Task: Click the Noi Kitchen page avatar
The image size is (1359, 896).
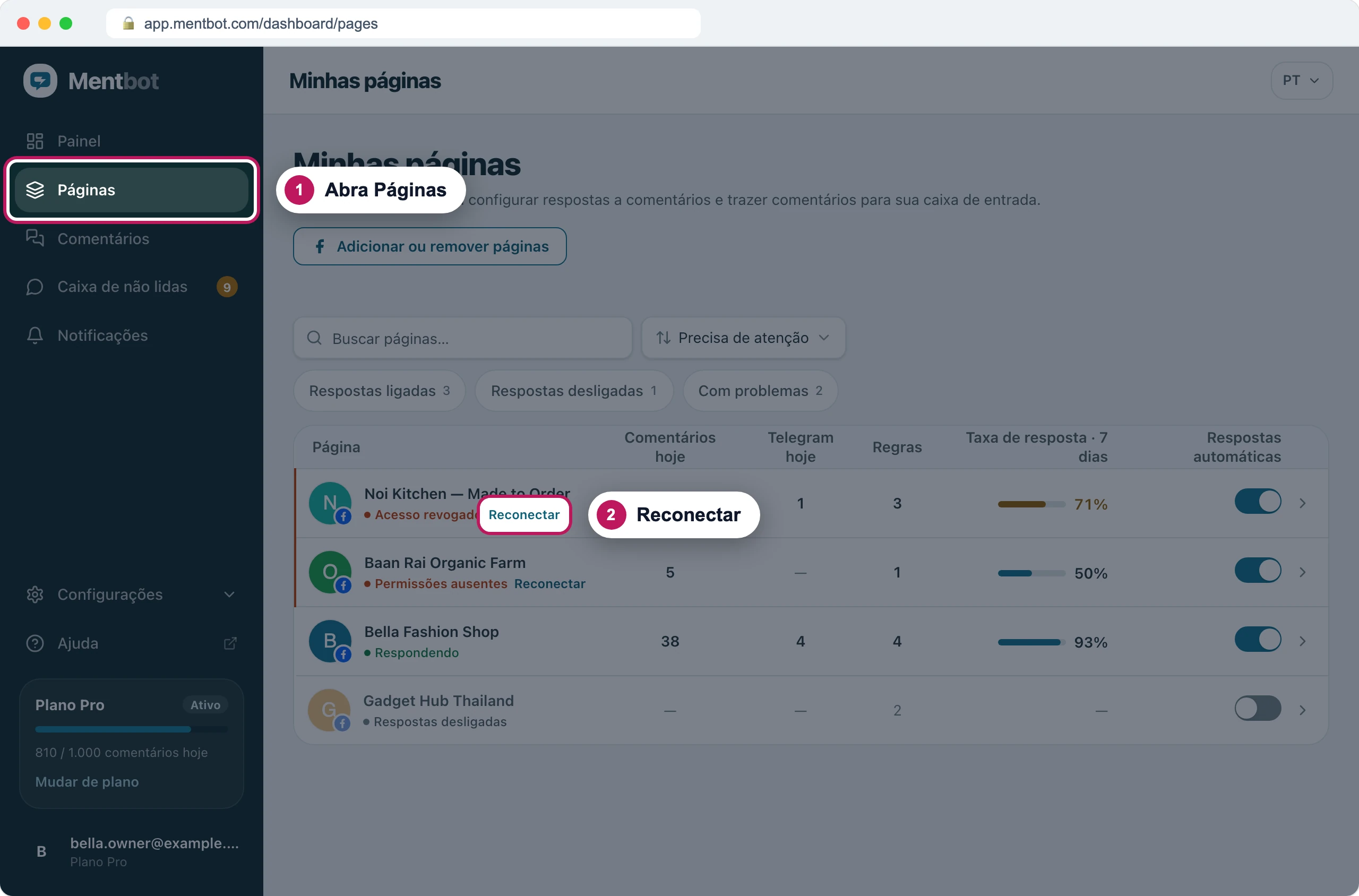Action: (x=330, y=503)
